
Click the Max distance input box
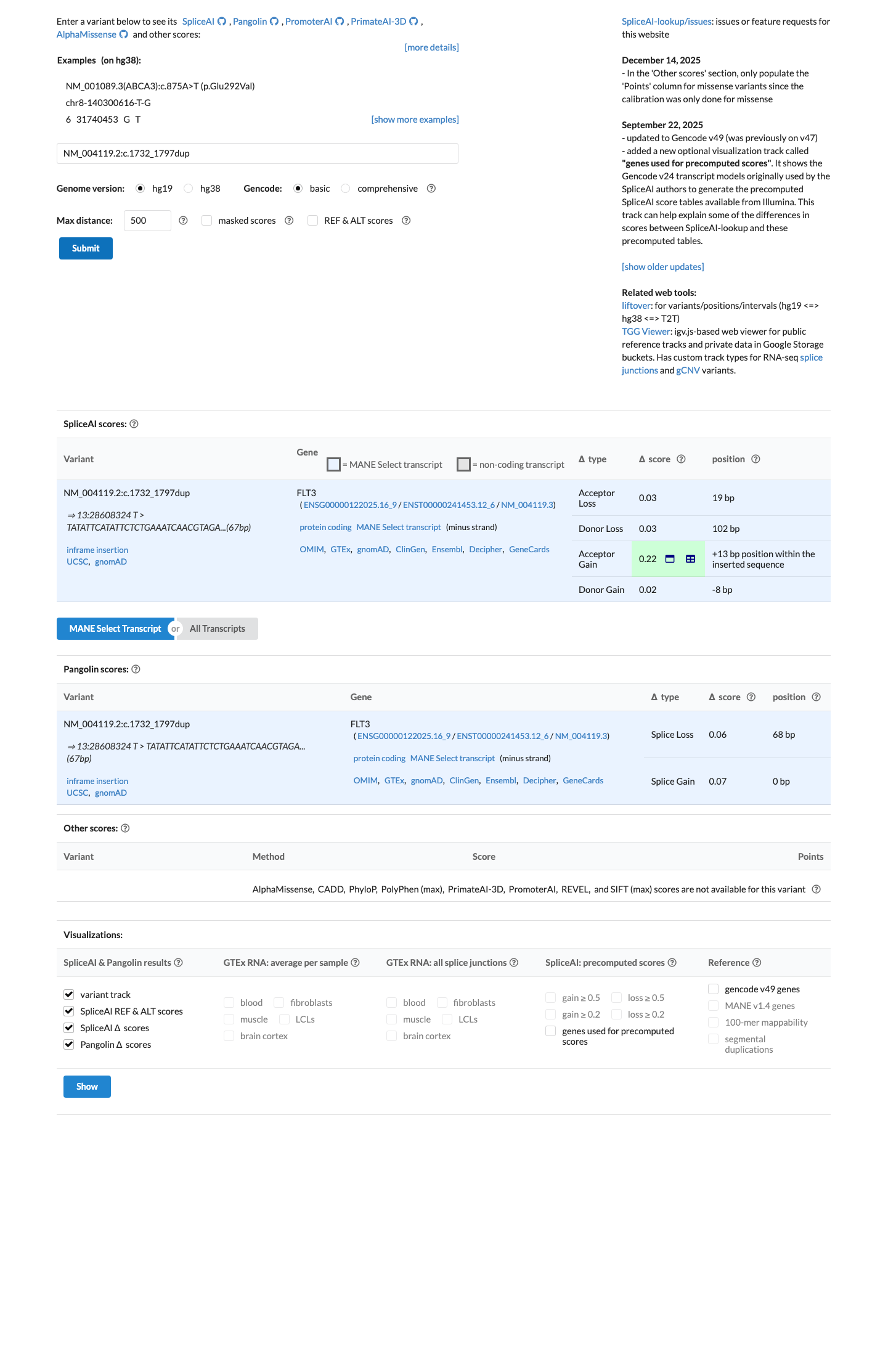pyautogui.click(x=147, y=221)
